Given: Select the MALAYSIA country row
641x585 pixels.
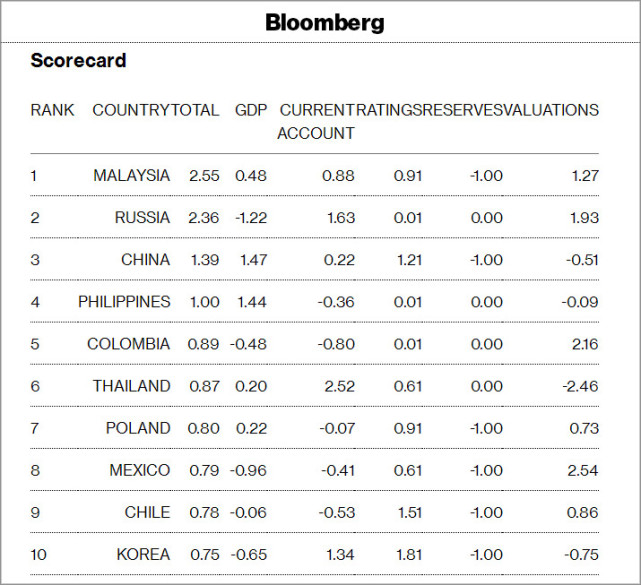Looking at the screenshot, I should pos(132,176).
